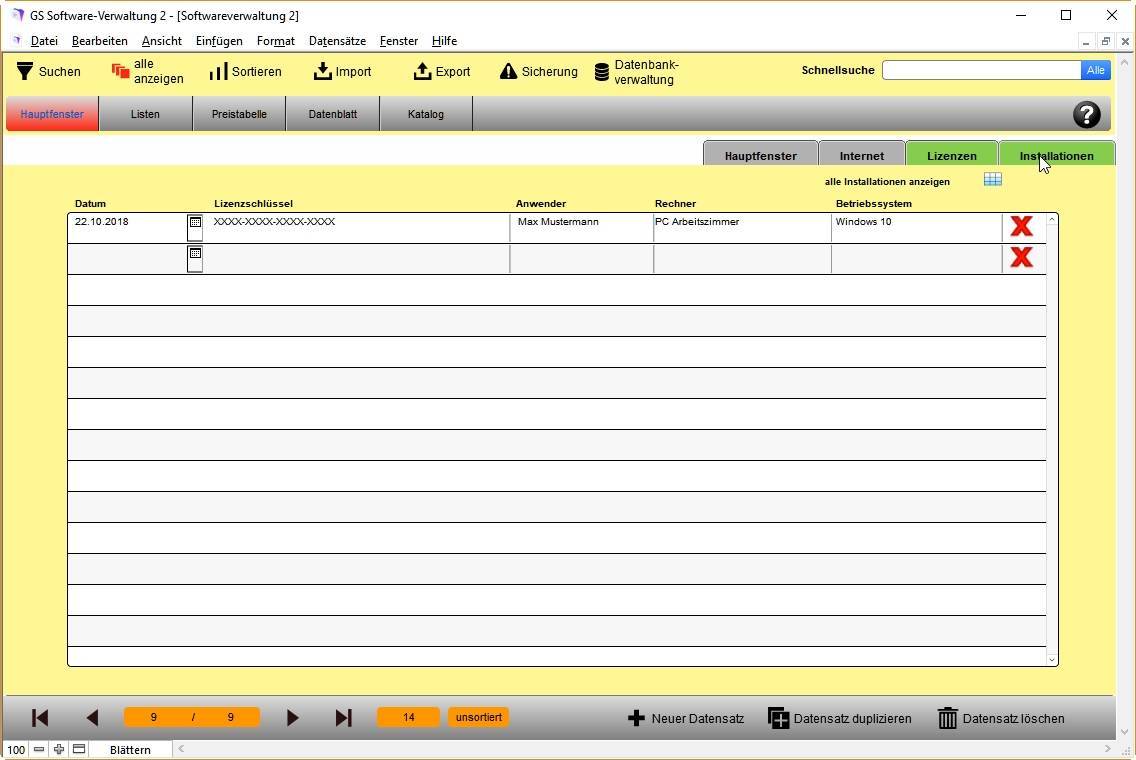Click the Import toolbar icon

(322, 71)
